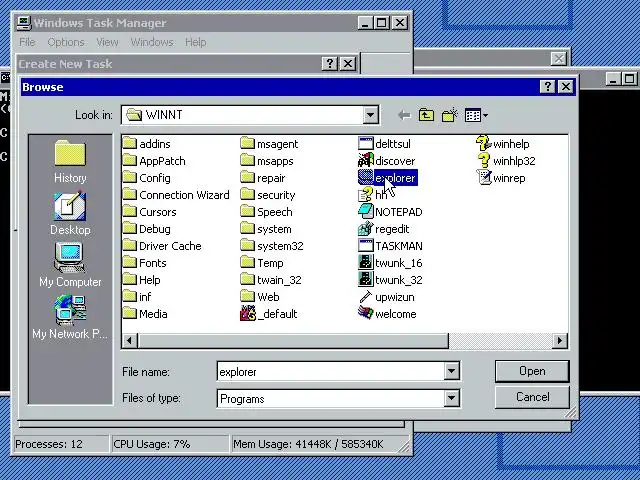Click the horizontal scrollbar thumb

[x=293, y=340]
